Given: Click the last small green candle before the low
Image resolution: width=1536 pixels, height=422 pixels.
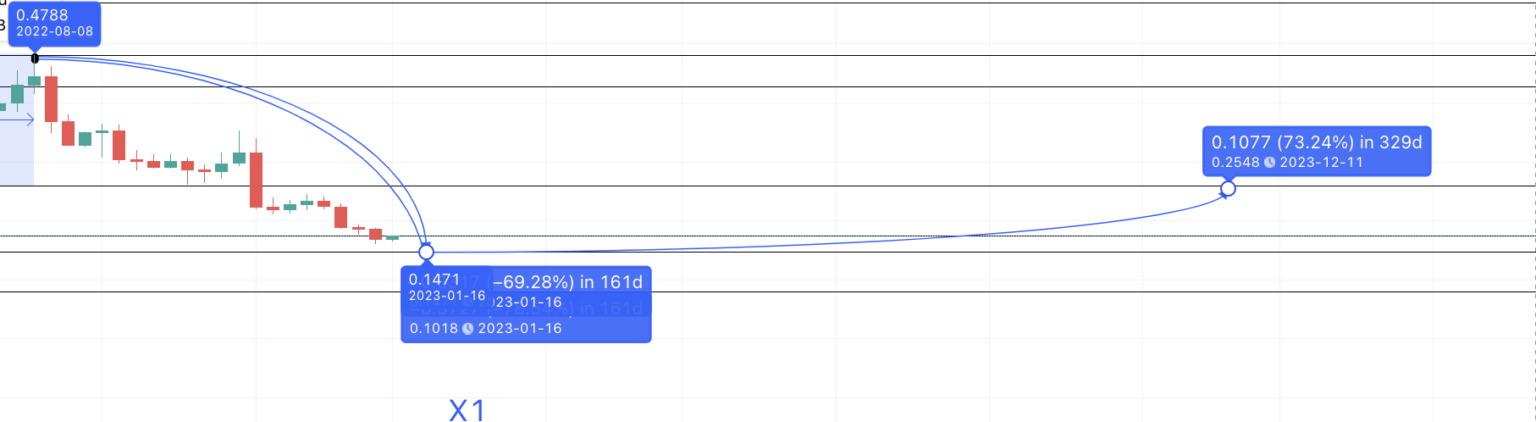Looking at the screenshot, I should tap(392, 238).
